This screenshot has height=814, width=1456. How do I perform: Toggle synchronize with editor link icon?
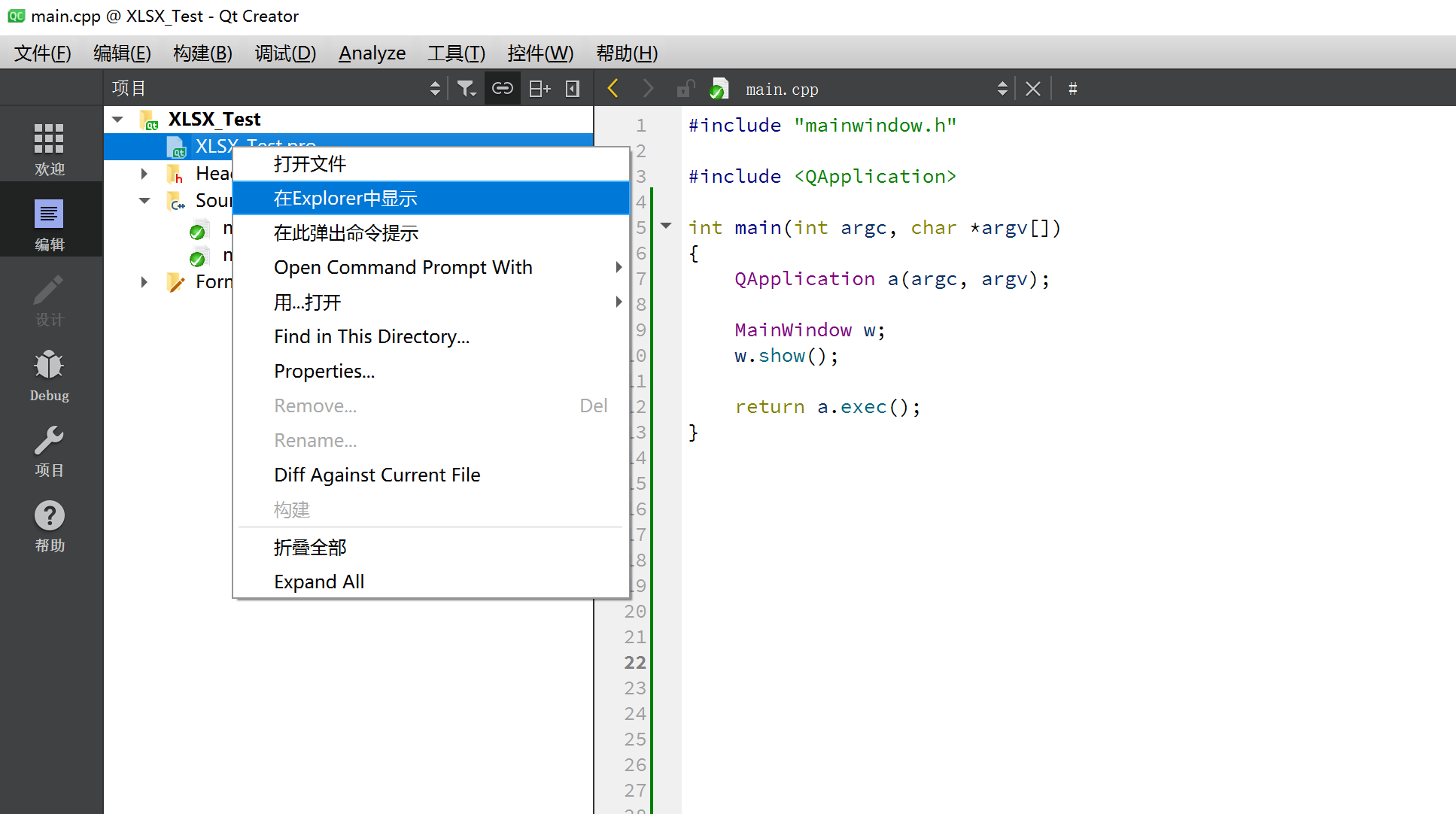coord(502,89)
